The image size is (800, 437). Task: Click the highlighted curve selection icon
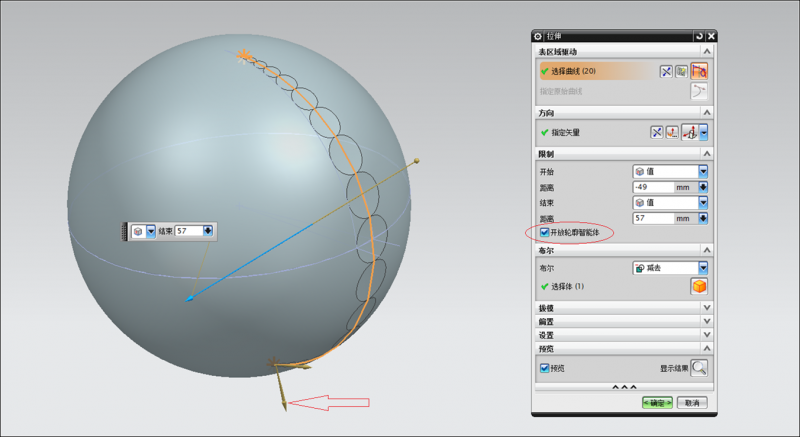pos(700,71)
